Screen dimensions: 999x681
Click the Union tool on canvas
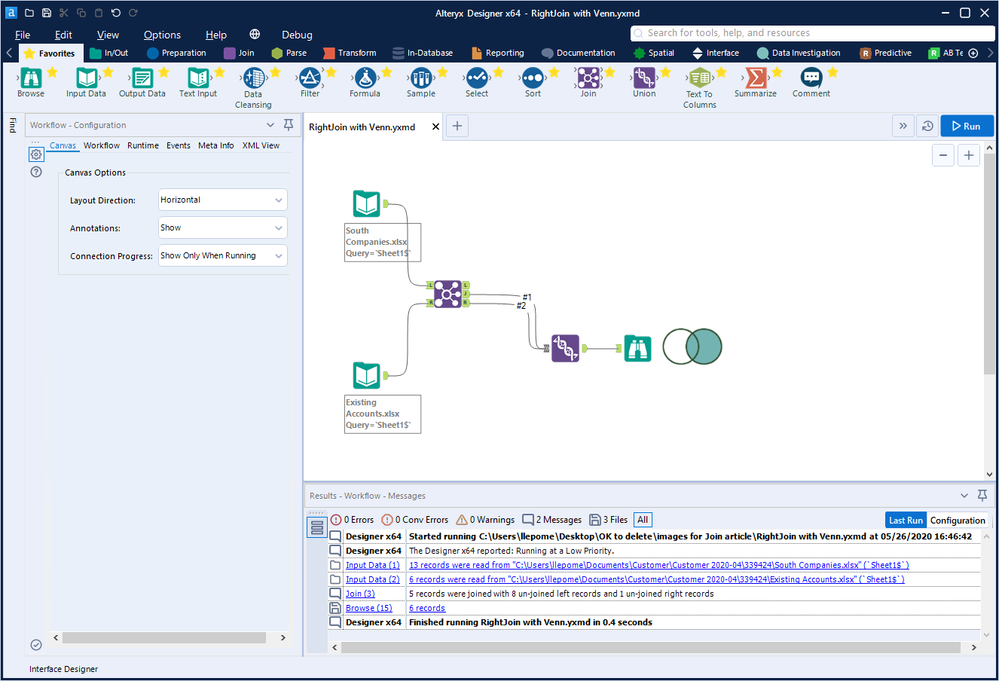coord(565,348)
